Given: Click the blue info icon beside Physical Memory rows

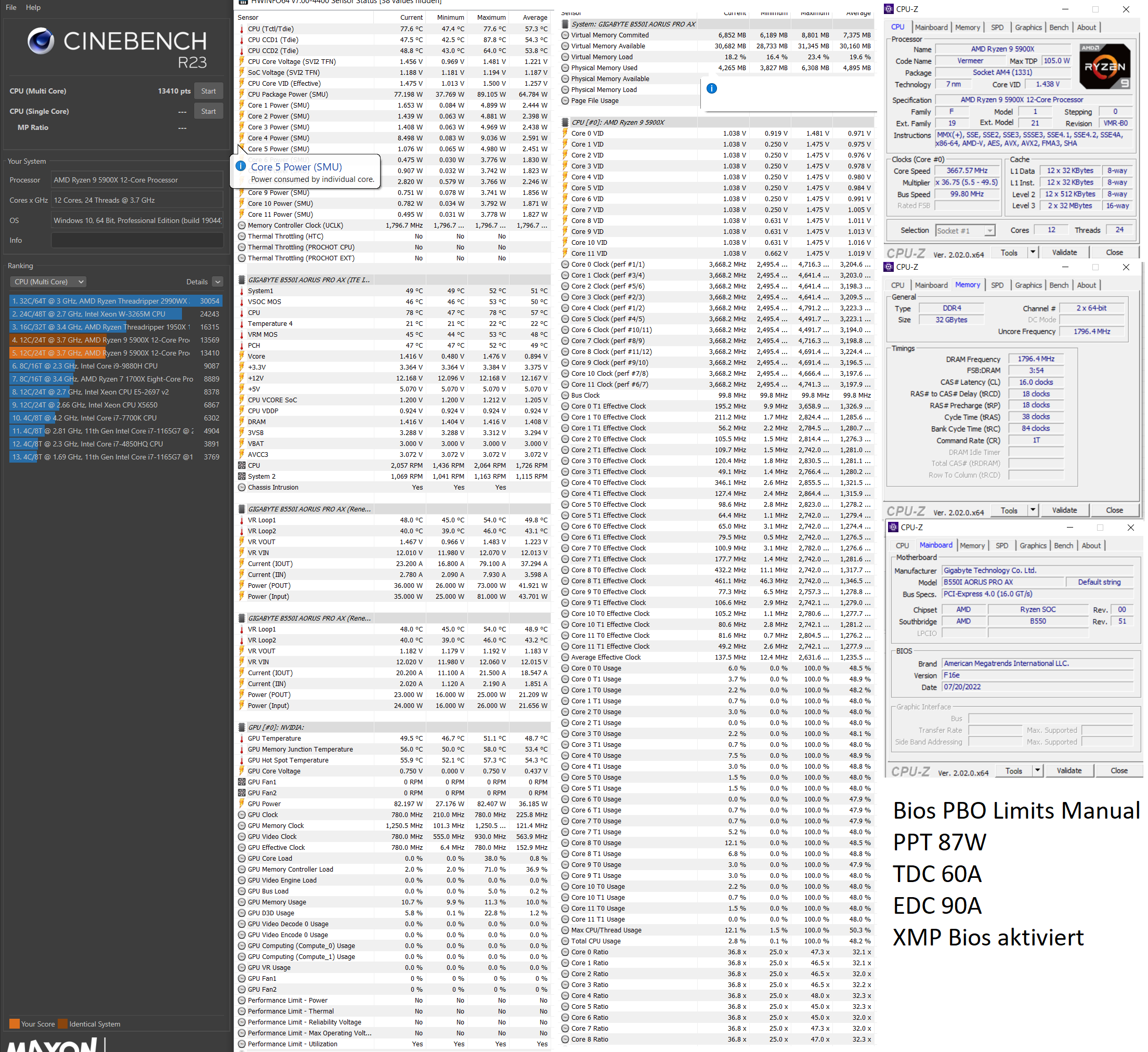Looking at the screenshot, I should click(711, 88).
